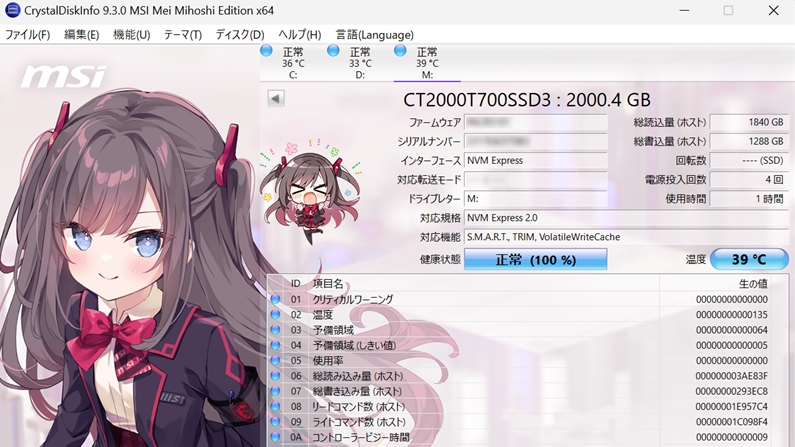795x447 pixels.
Task: Click raw value 00000001E957C4
Action: (x=732, y=406)
